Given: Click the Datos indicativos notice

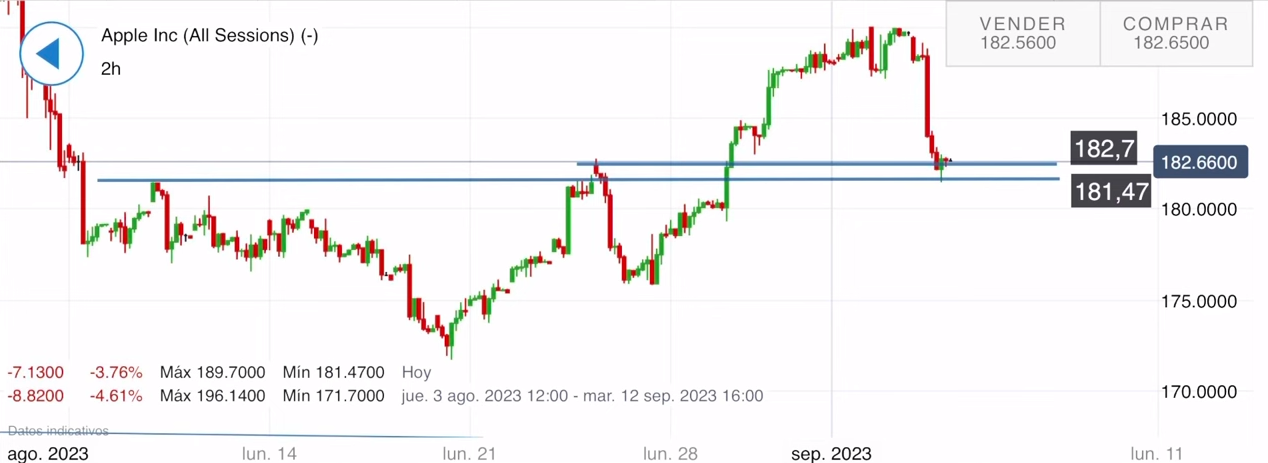Looking at the screenshot, I should [58, 431].
